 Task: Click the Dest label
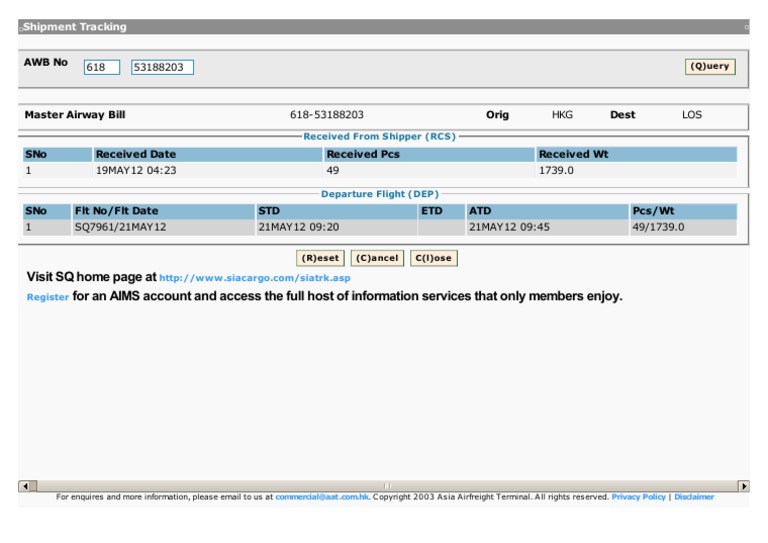tap(623, 115)
